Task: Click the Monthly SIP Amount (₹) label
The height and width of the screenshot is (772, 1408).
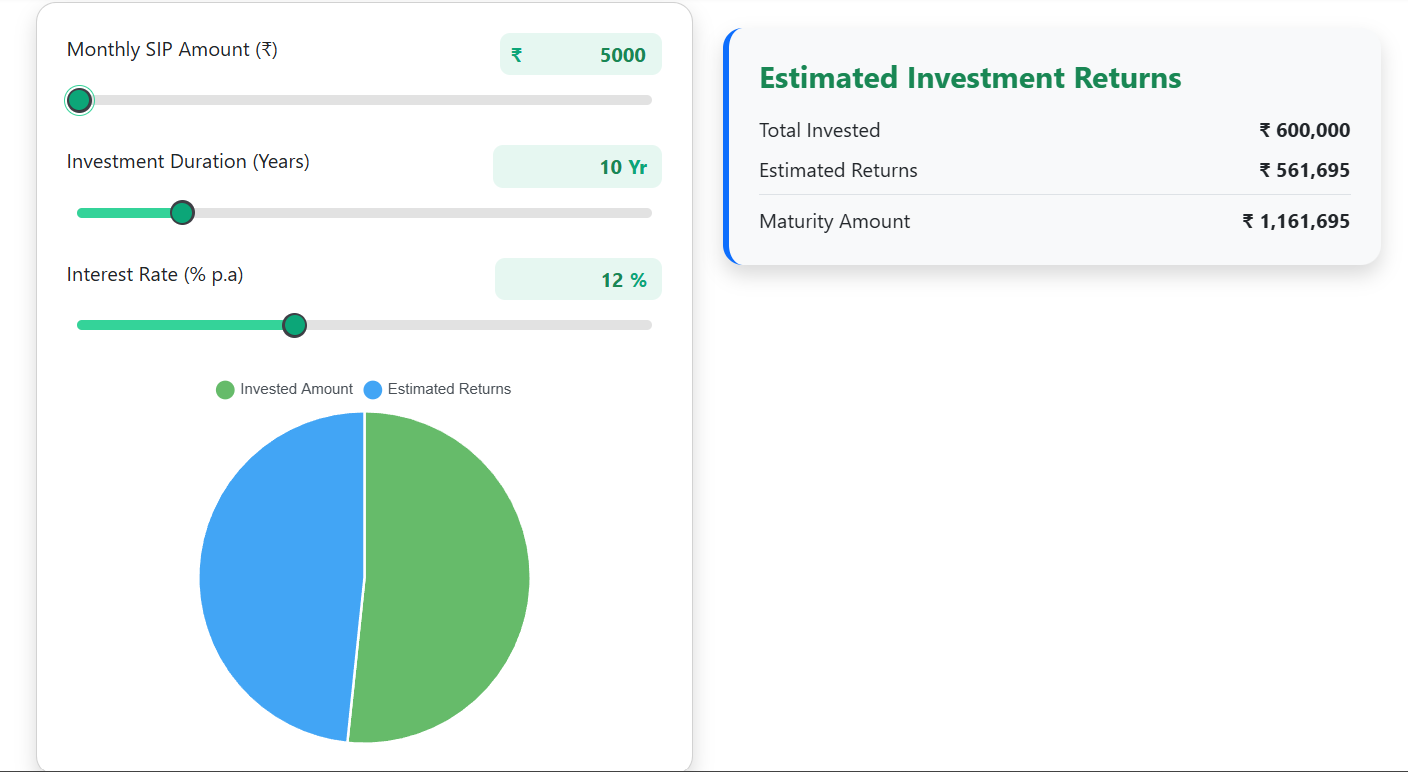Action: click(172, 49)
